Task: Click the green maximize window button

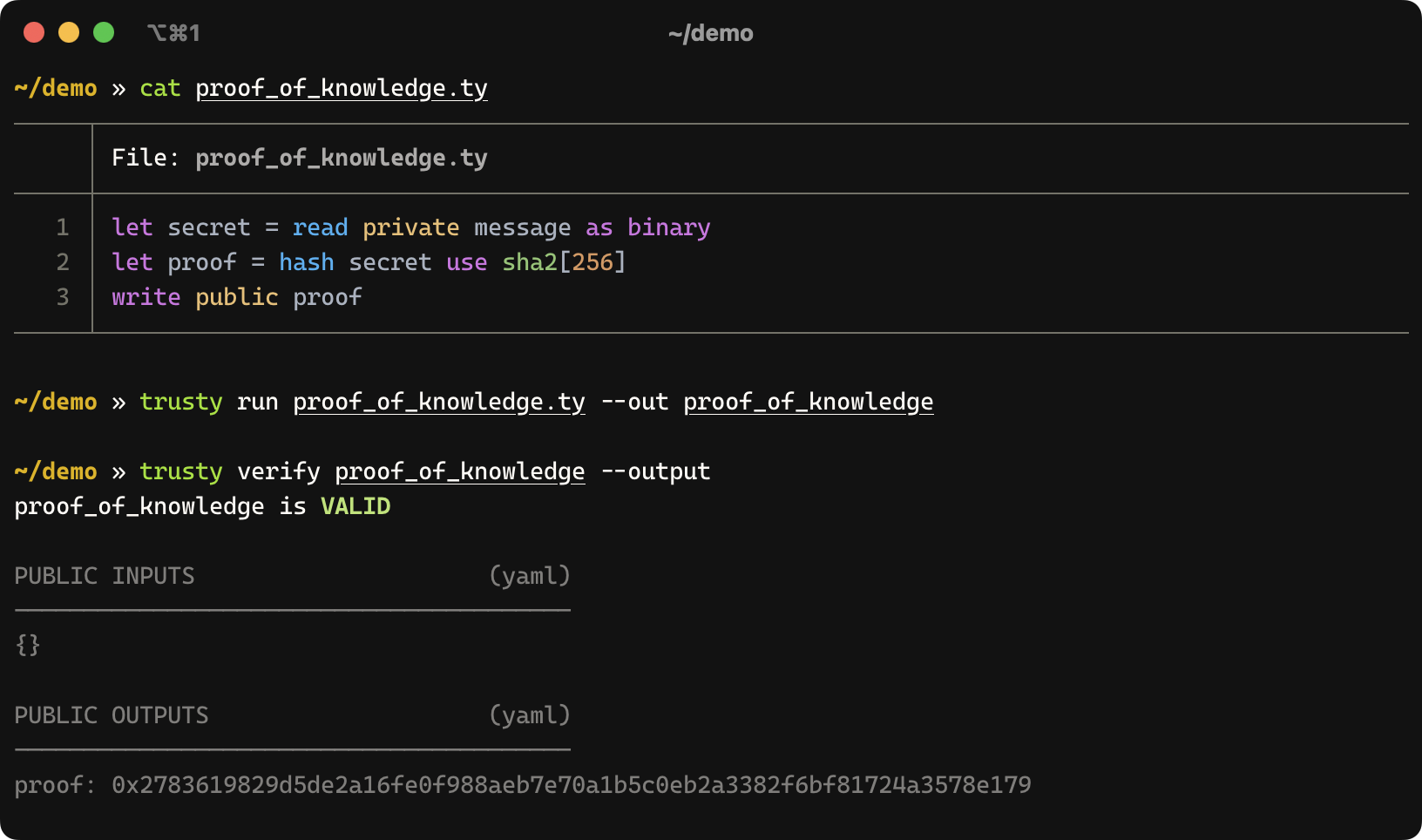Action: point(104,32)
